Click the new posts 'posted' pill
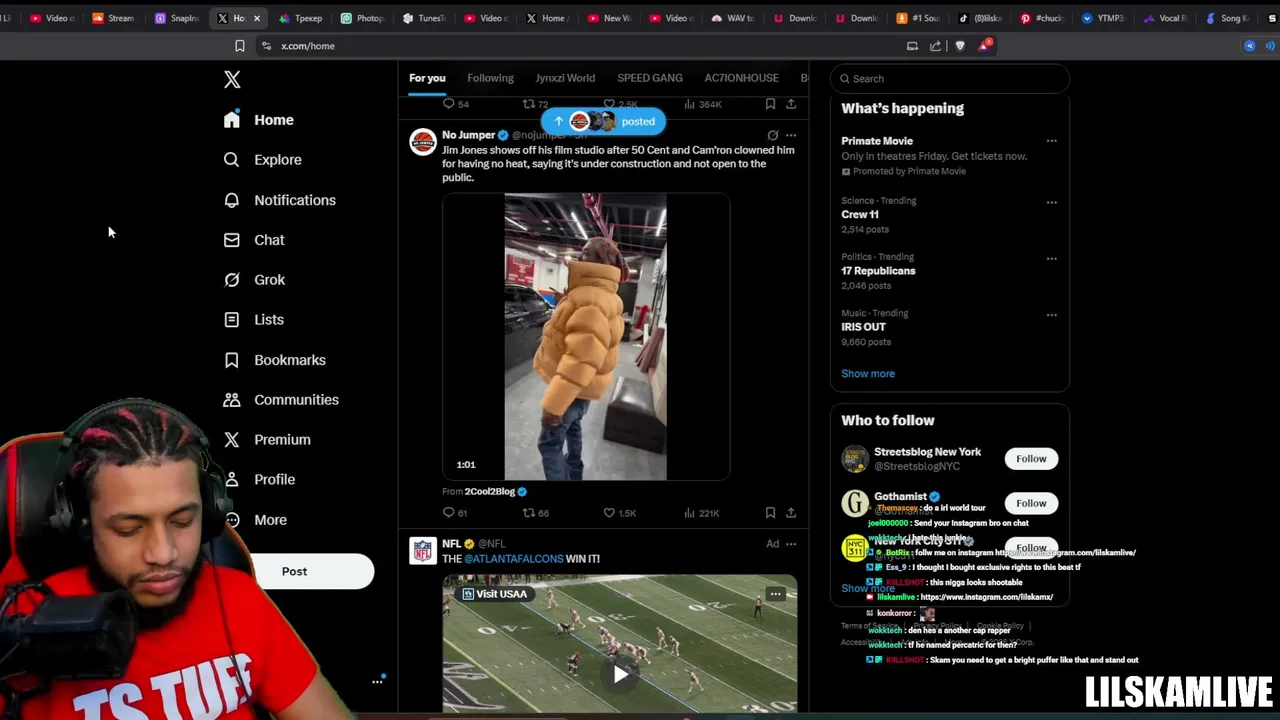Screen dimensions: 1280x720 click(603, 122)
